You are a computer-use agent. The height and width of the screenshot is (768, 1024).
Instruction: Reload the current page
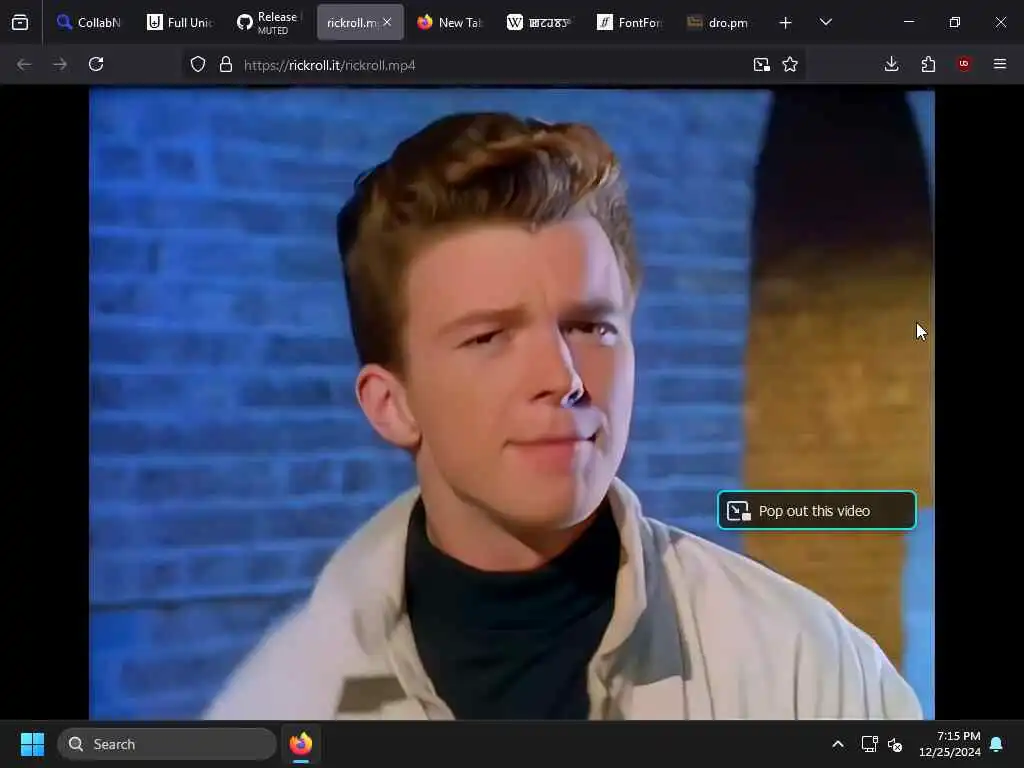(96, 64)
